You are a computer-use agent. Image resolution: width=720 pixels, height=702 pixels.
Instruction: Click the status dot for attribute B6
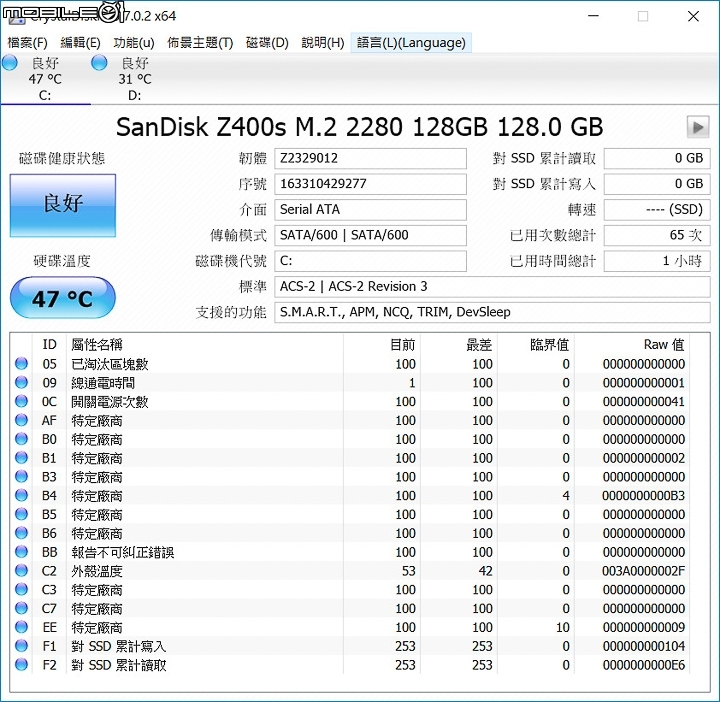21,533
